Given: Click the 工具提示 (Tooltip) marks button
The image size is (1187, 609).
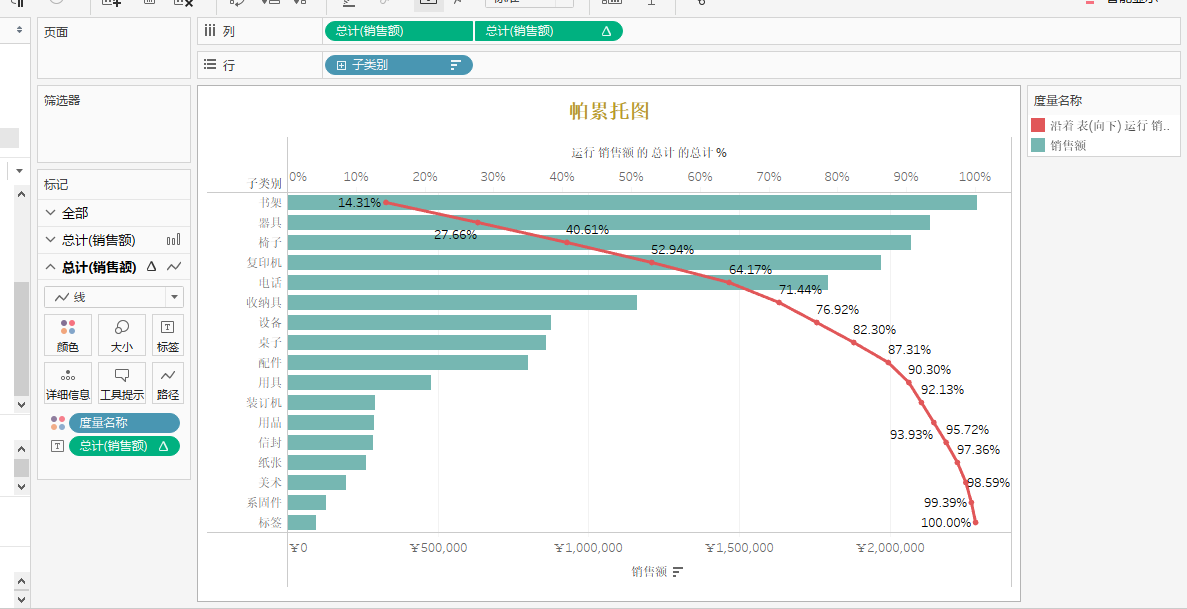Looking at the screenshot, I should tap(121, 382).
